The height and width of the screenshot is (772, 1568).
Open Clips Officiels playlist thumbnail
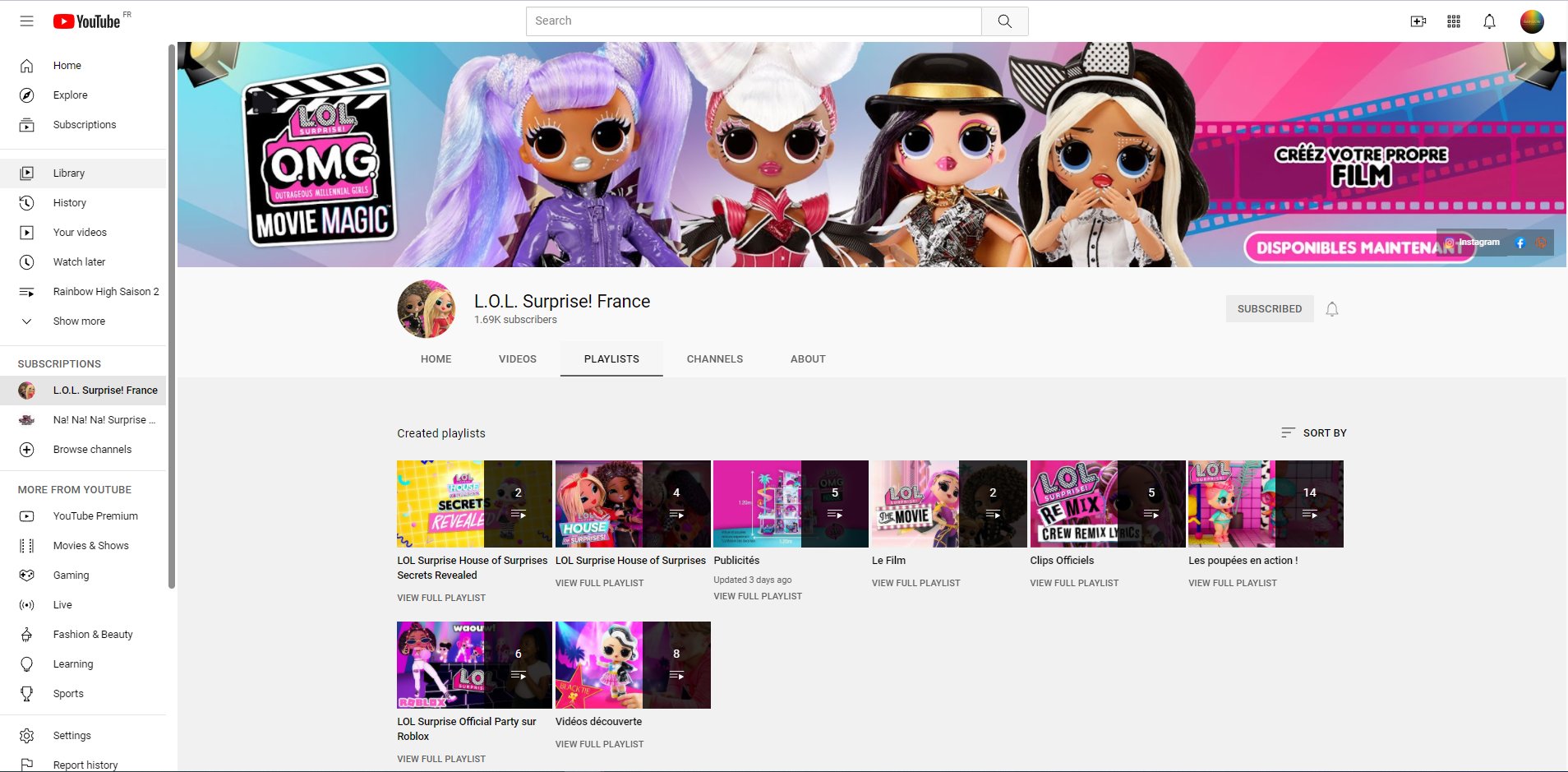(1108, 504)
